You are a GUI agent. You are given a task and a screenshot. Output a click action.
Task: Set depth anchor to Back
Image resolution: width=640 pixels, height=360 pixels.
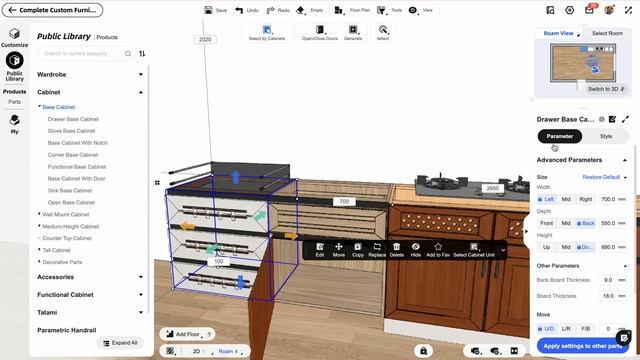tap(585, 223)
